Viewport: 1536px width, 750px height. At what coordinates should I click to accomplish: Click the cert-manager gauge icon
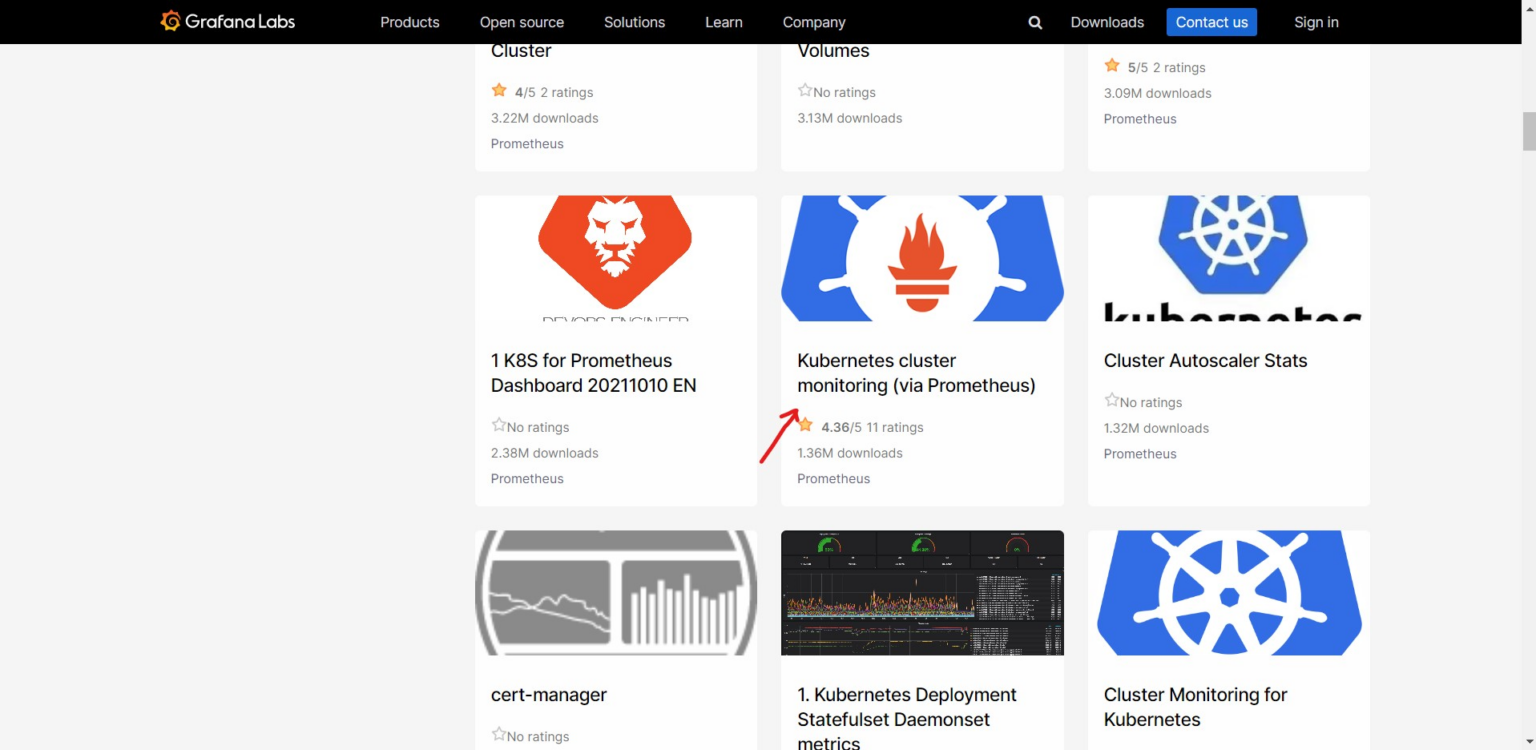point(615,592)
